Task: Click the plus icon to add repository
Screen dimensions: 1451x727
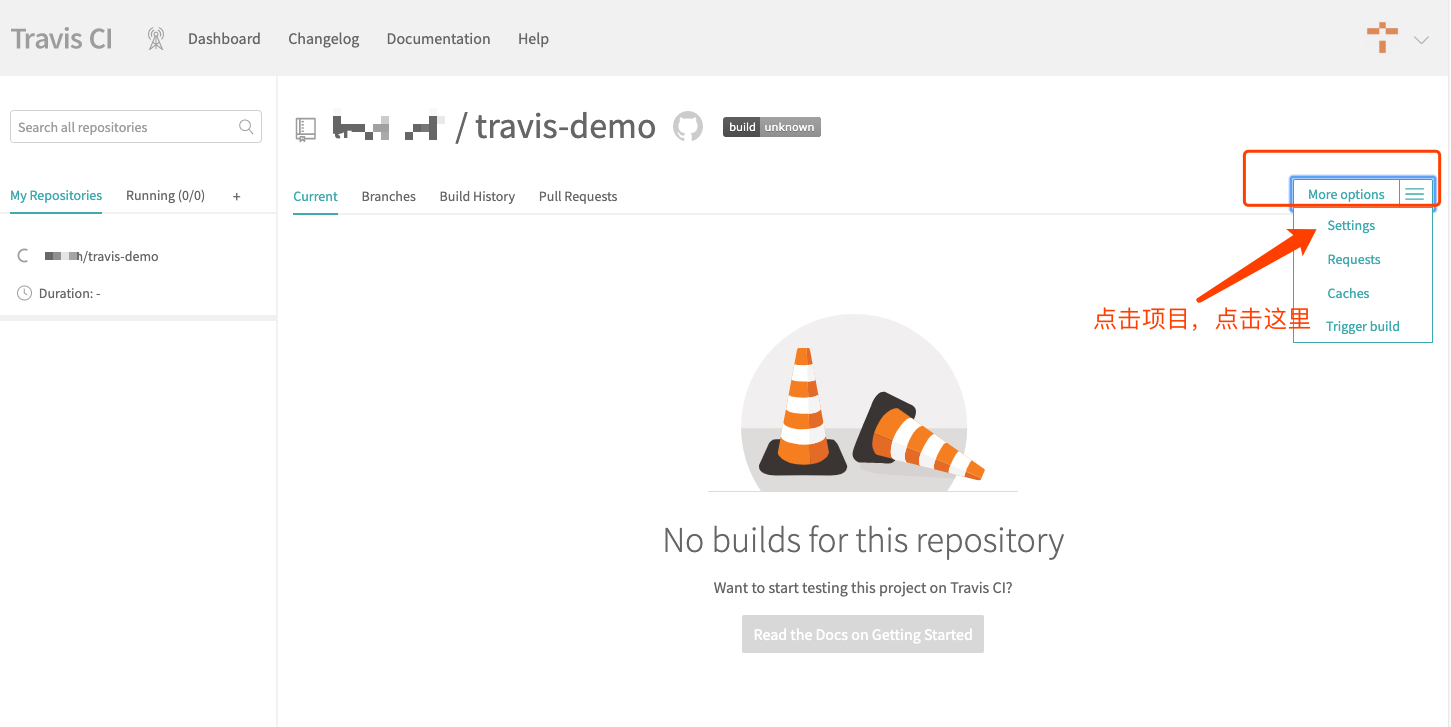Action: pyautogui.click(x=237, y=196)
